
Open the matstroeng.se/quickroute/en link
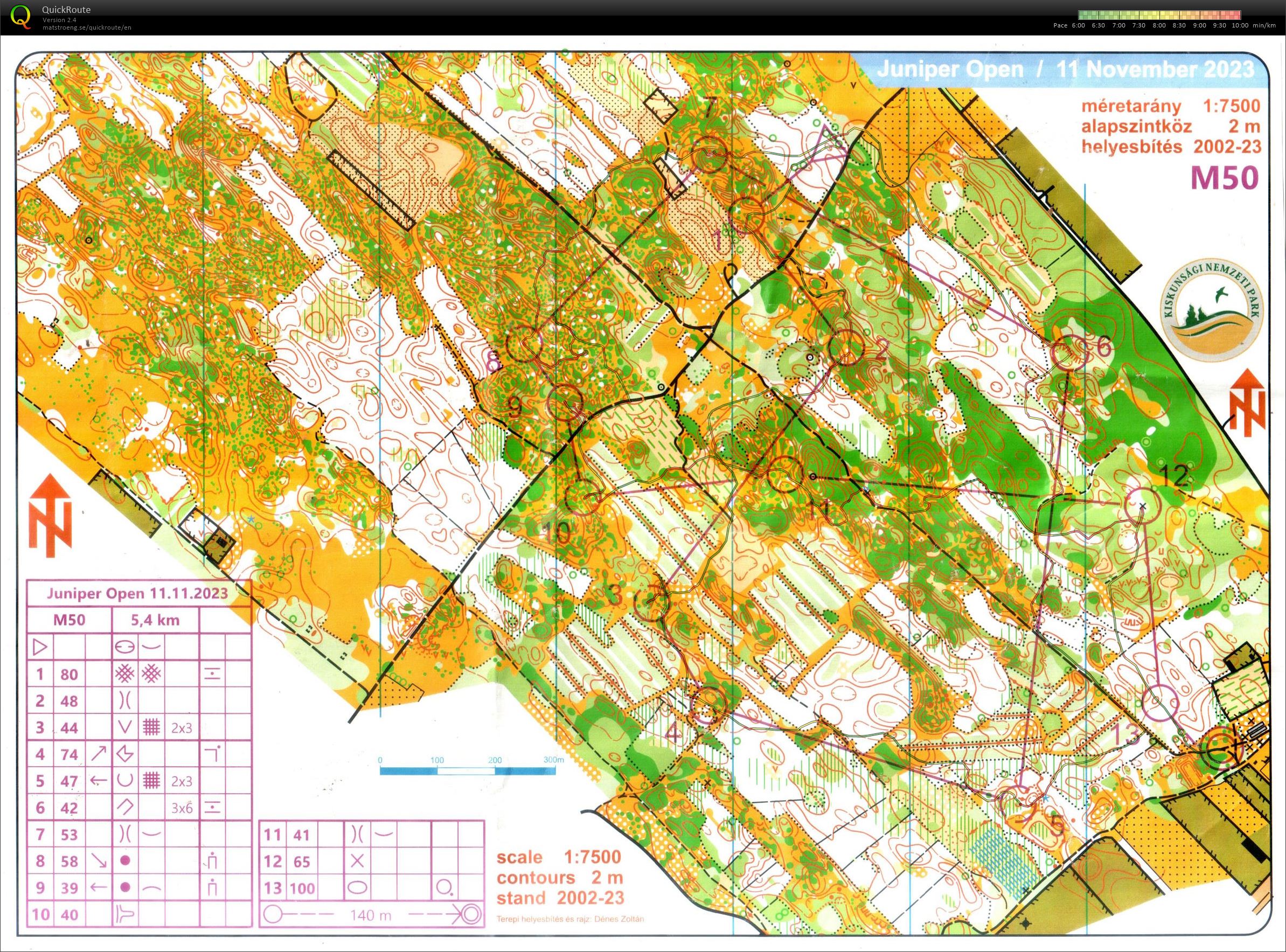pyautogui.click(x=86, y=27)
